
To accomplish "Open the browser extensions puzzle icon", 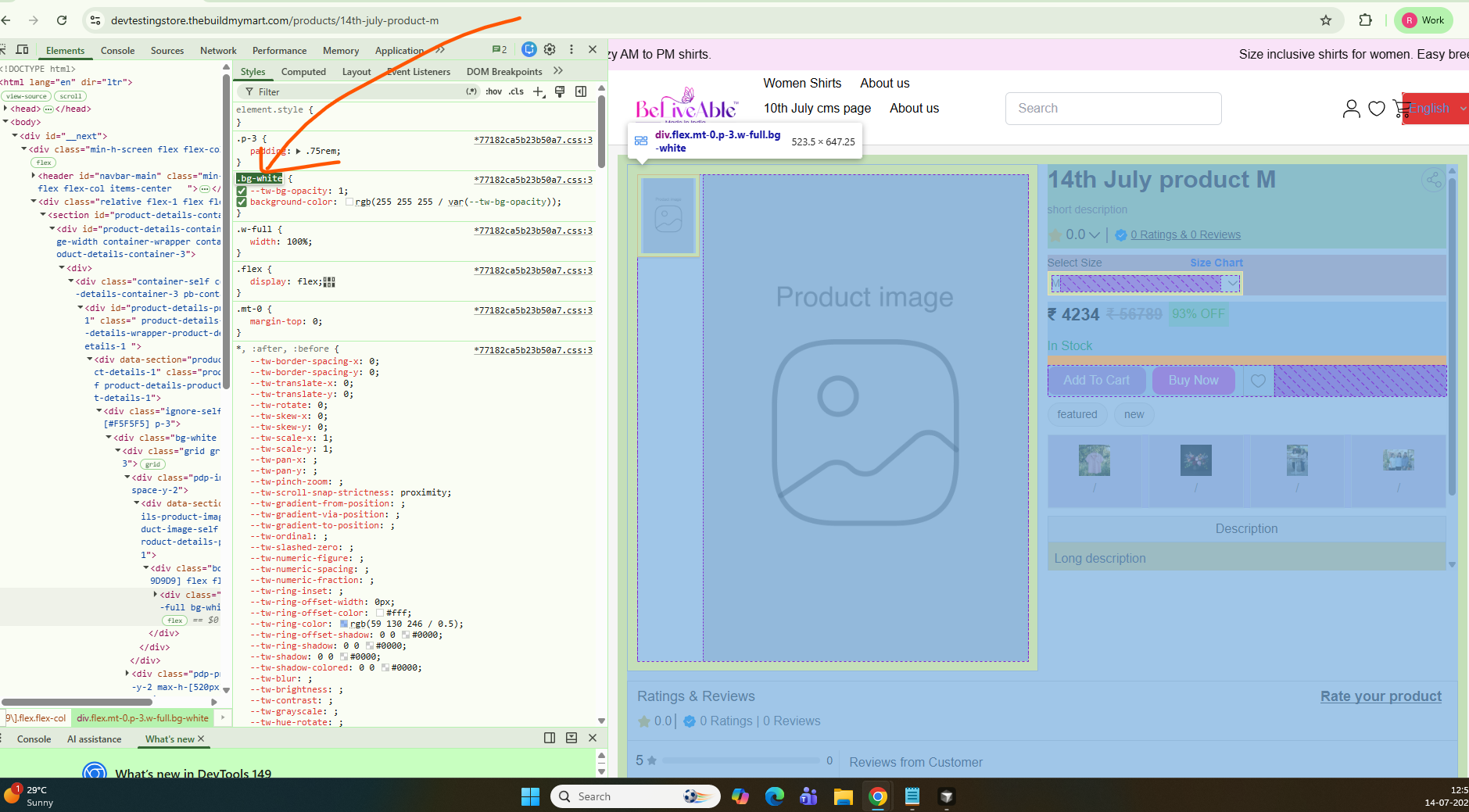I will coord(1366,20).
